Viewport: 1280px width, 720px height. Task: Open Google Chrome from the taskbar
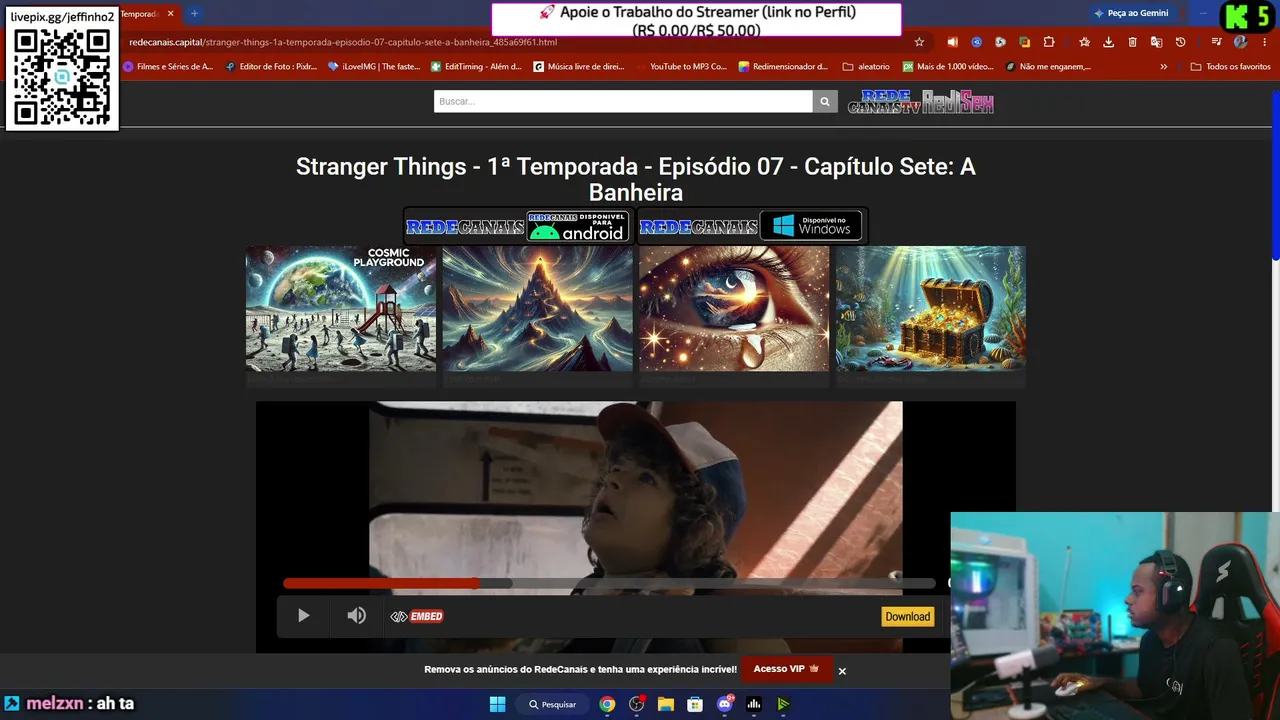607,704
